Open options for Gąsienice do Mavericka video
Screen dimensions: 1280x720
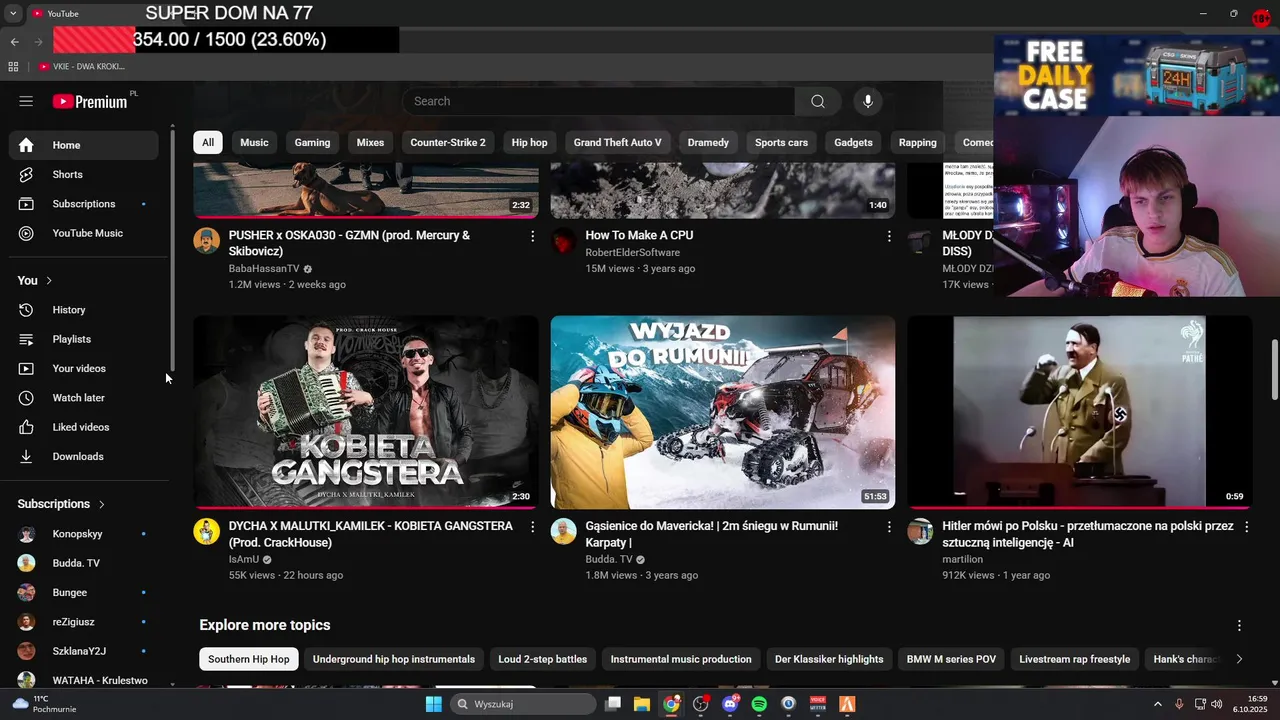889,526
